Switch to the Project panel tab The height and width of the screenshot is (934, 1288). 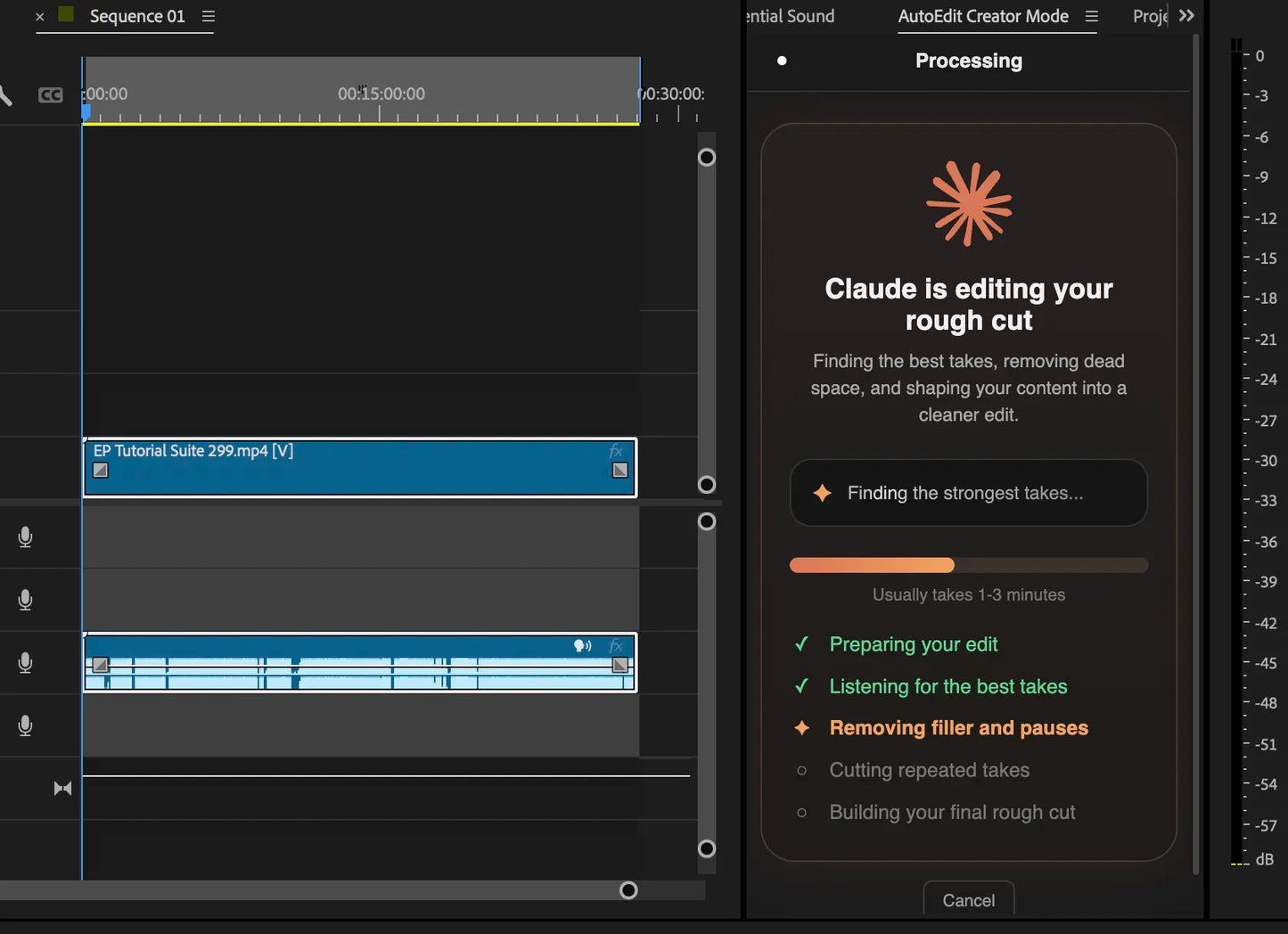pos(1150,16)
